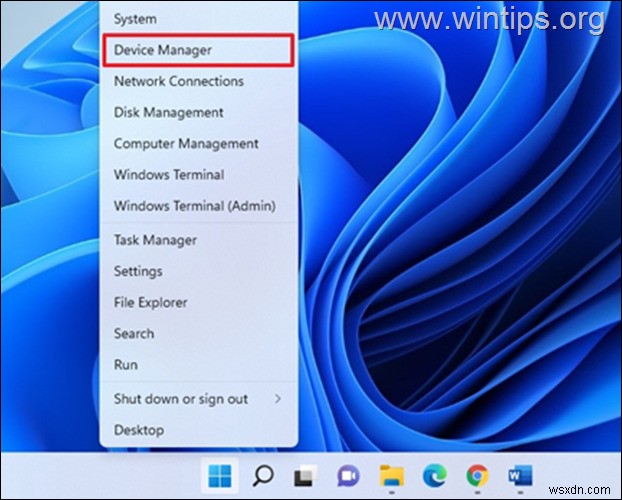Launch Windows Terminal from the menu
The width and height of the screenshot is (622, 500).
click(x=199, y=175)
